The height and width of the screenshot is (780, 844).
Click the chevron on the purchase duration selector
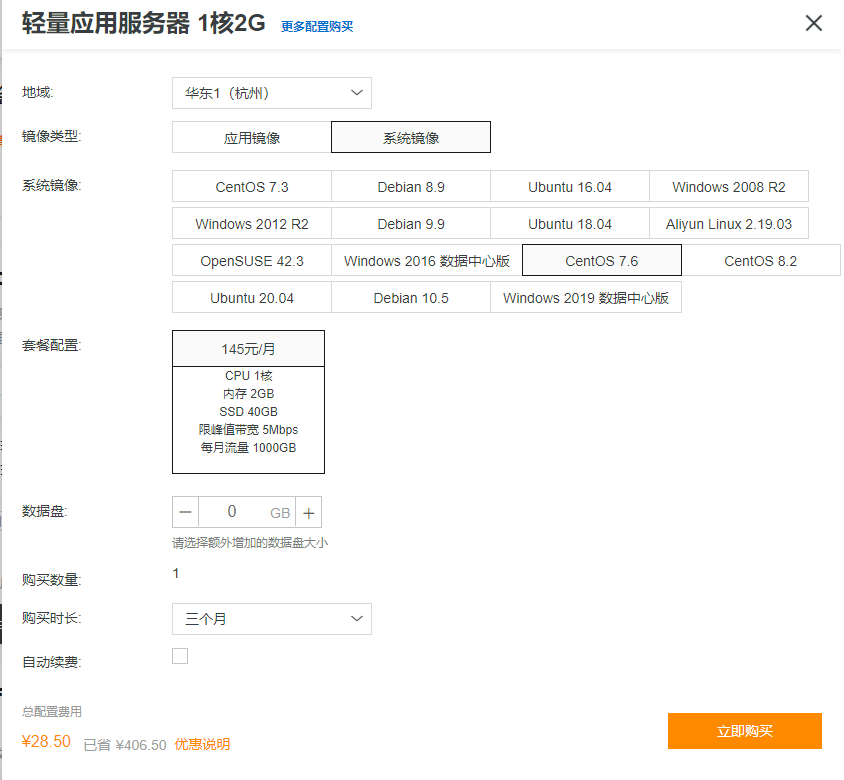[x=357, y=619]
